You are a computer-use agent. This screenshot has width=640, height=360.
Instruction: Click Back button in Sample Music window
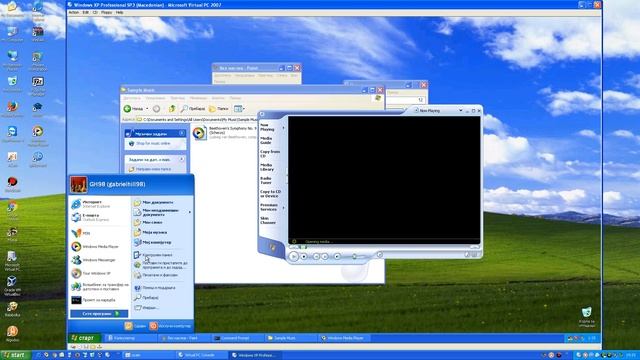point(133,109)
